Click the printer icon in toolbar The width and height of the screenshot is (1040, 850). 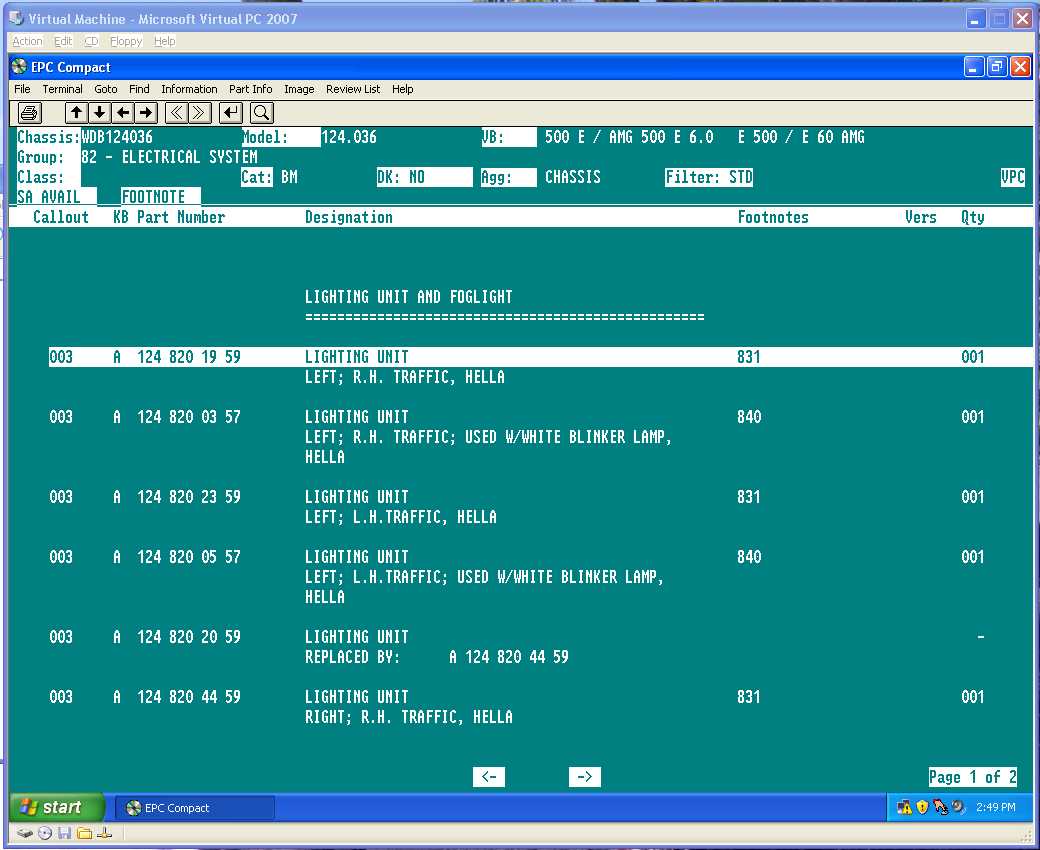29,112
